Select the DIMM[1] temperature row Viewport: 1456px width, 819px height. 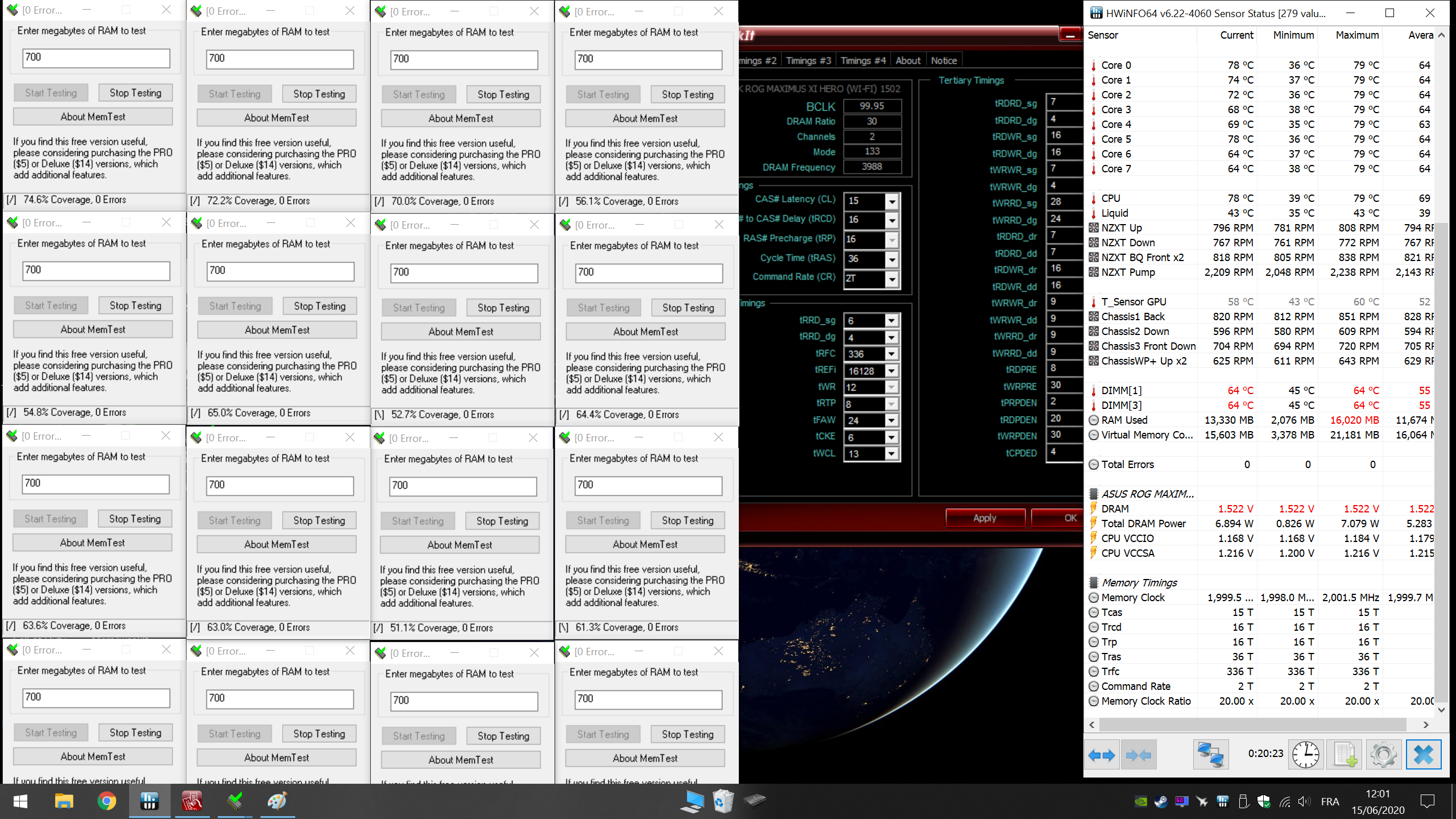(1260, 390)
